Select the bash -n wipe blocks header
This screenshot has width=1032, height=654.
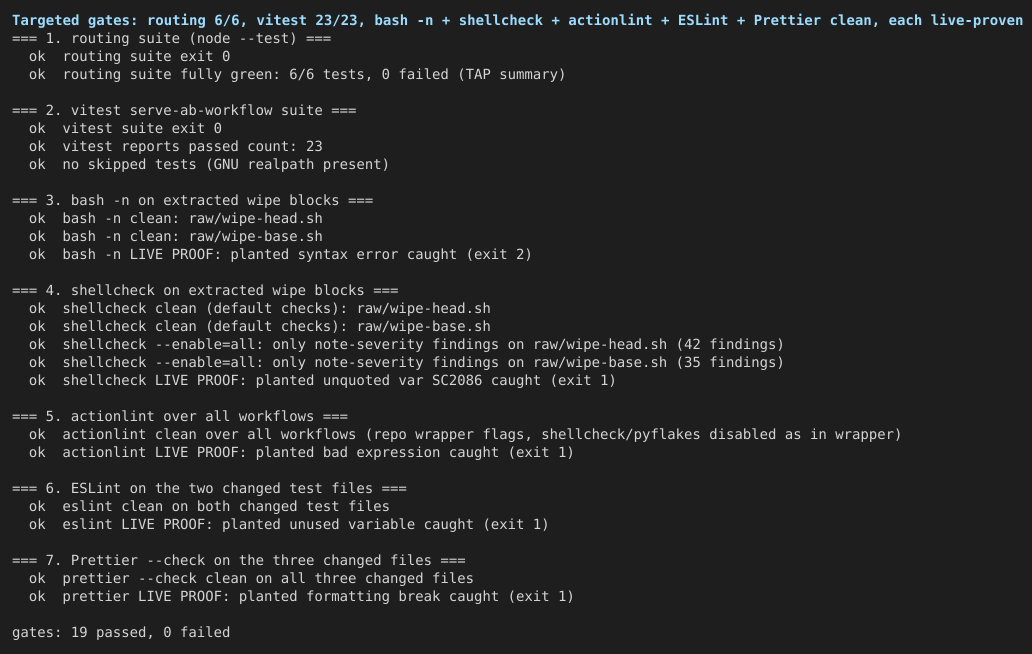pos(192,201)
